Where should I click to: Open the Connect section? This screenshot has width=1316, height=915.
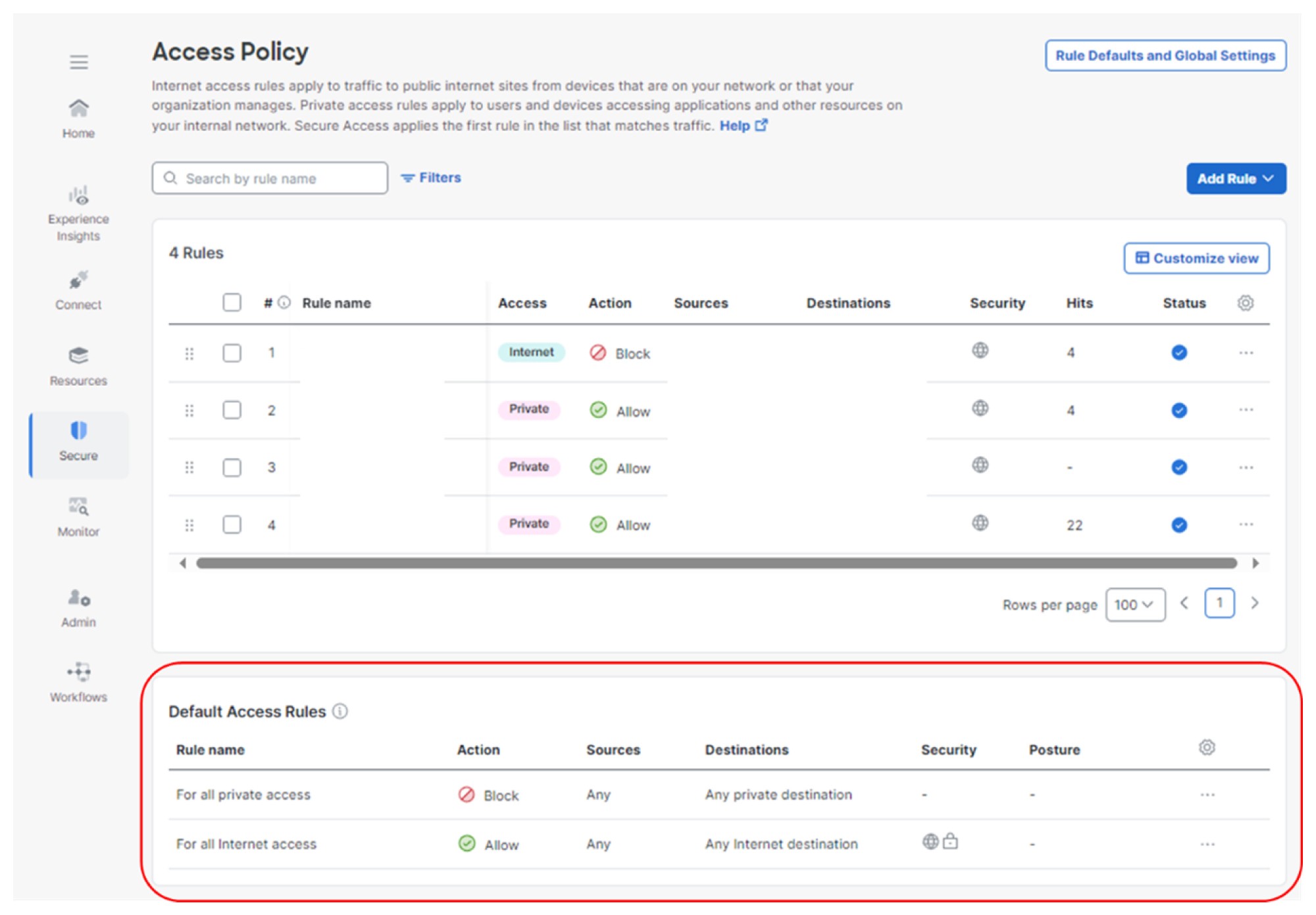(78, 290)
